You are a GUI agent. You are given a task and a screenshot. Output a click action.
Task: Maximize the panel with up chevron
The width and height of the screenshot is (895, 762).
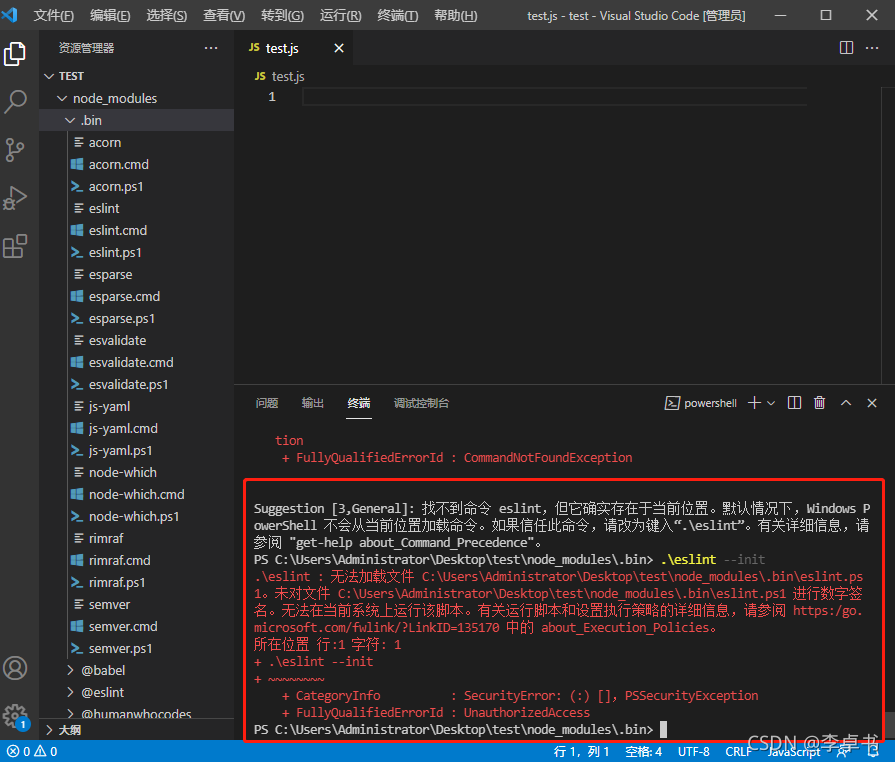846,403
